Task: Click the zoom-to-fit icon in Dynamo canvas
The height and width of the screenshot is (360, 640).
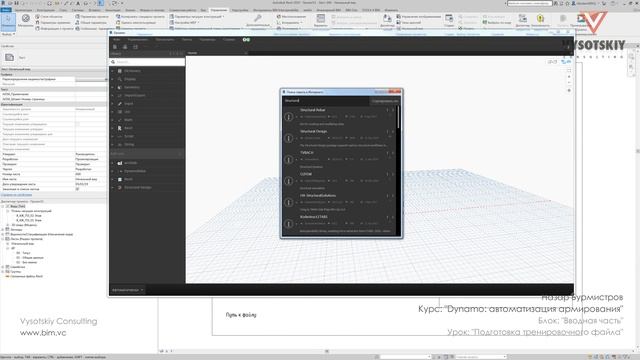Action: [x=569, y=70]
